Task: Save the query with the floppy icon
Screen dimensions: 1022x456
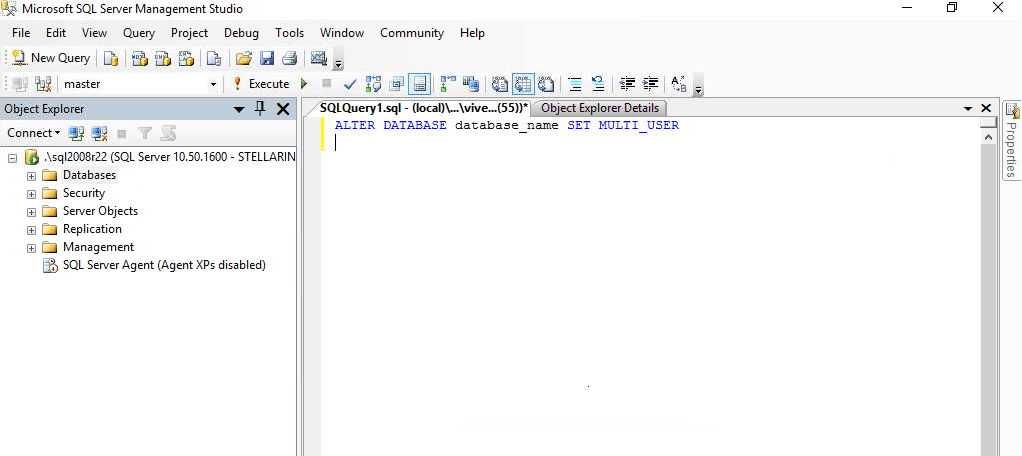Action: 267,58
